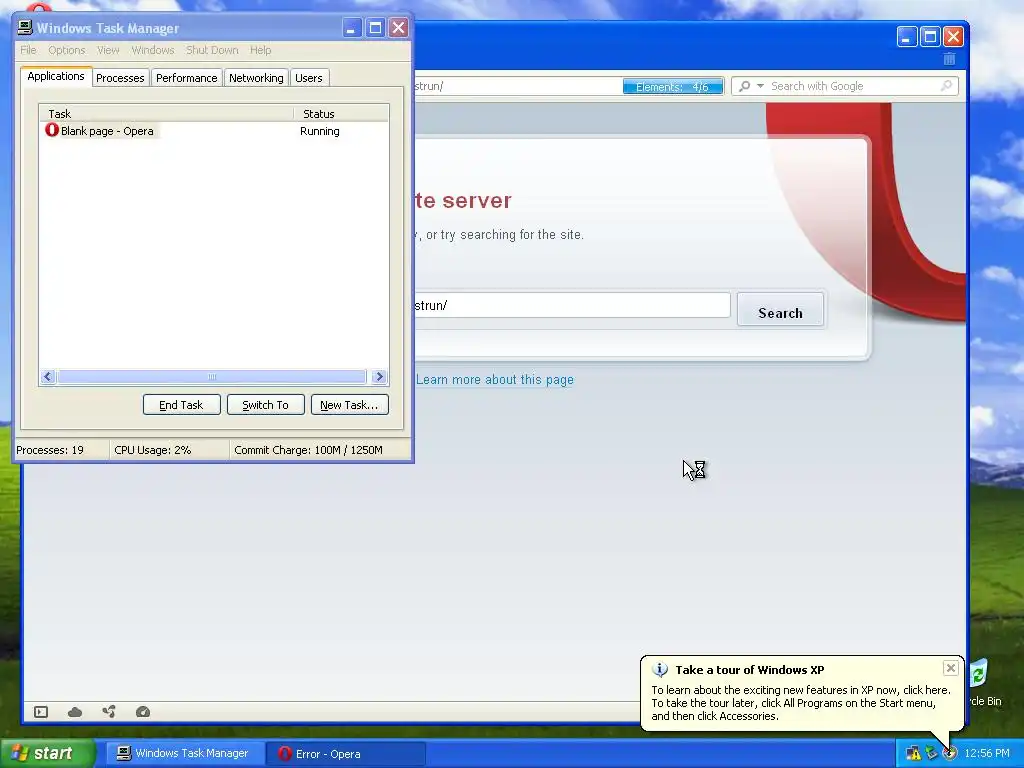Click the Elements 4/6 loading progress bar

673,86
